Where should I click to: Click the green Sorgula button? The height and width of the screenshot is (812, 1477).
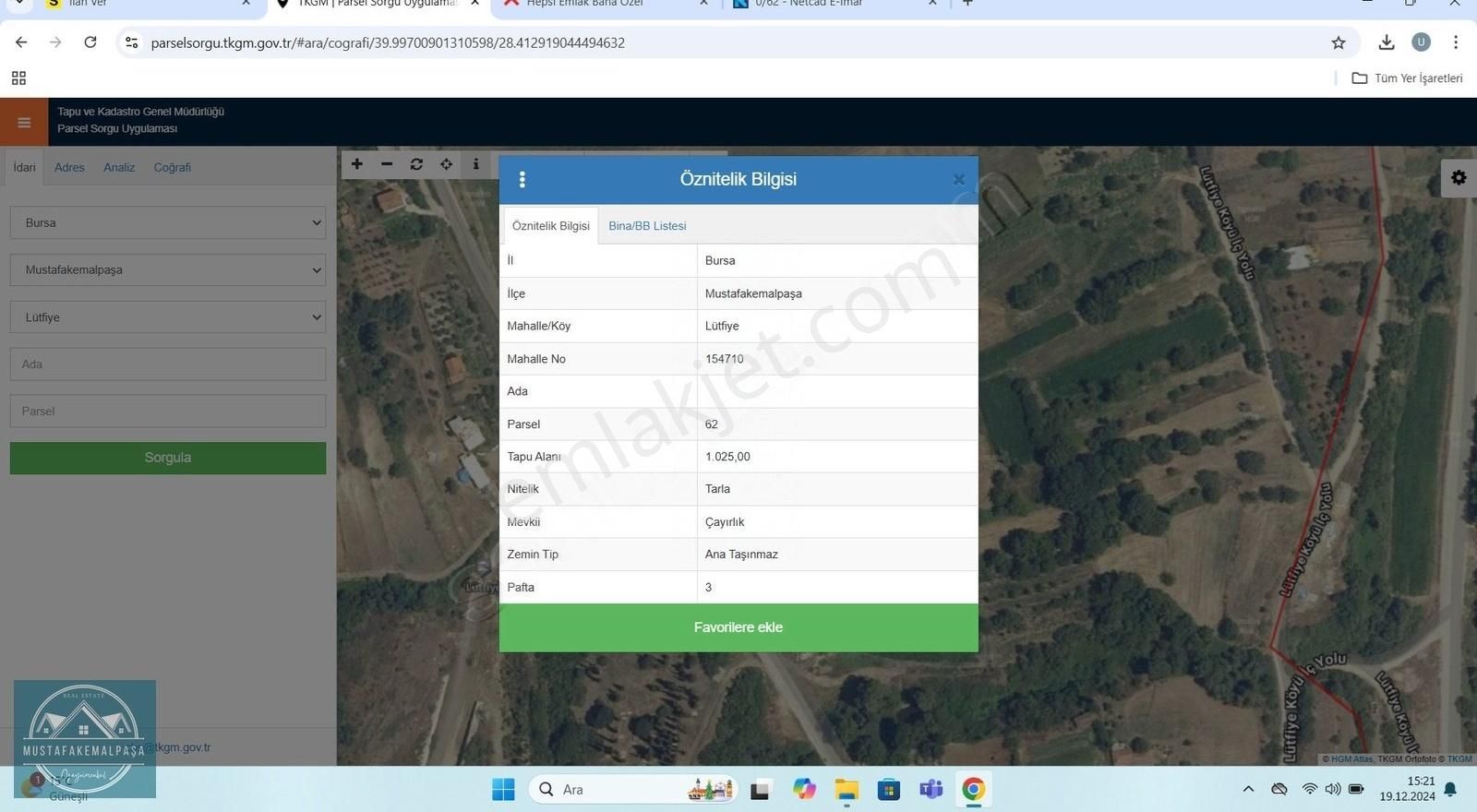pos(168,458)
